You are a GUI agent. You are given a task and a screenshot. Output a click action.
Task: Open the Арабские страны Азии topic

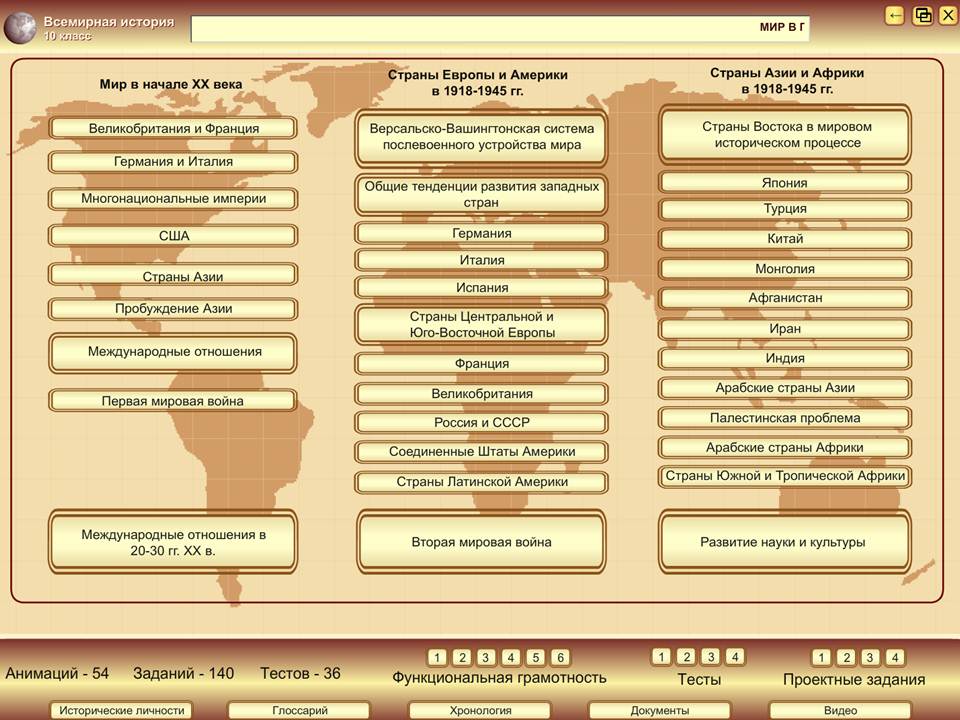(786, 388)
